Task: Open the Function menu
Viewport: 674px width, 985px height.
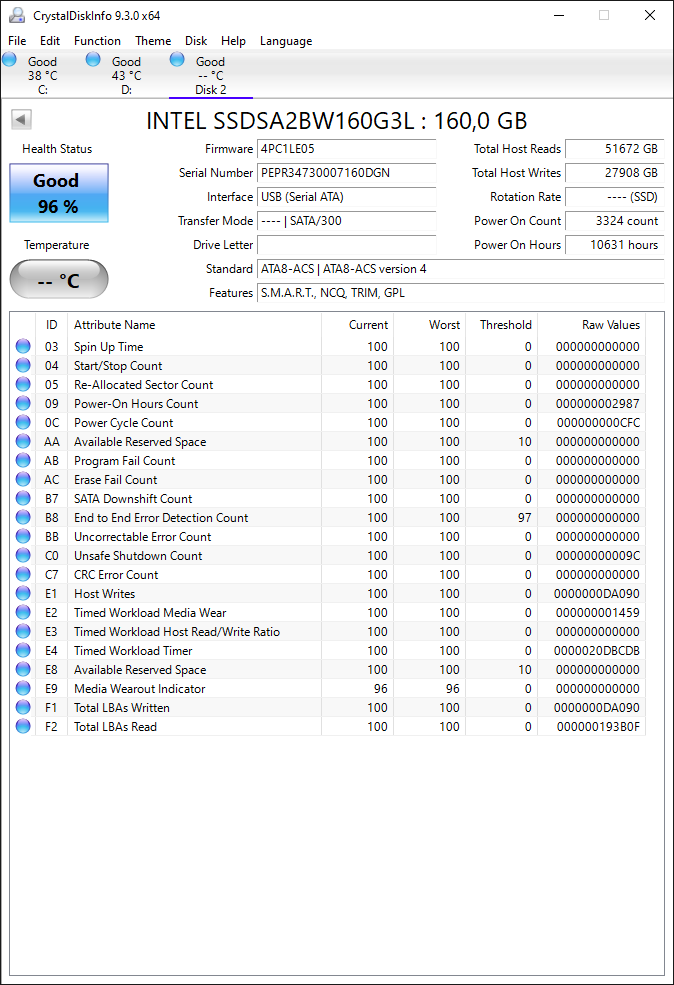Action: click(97, 41)
